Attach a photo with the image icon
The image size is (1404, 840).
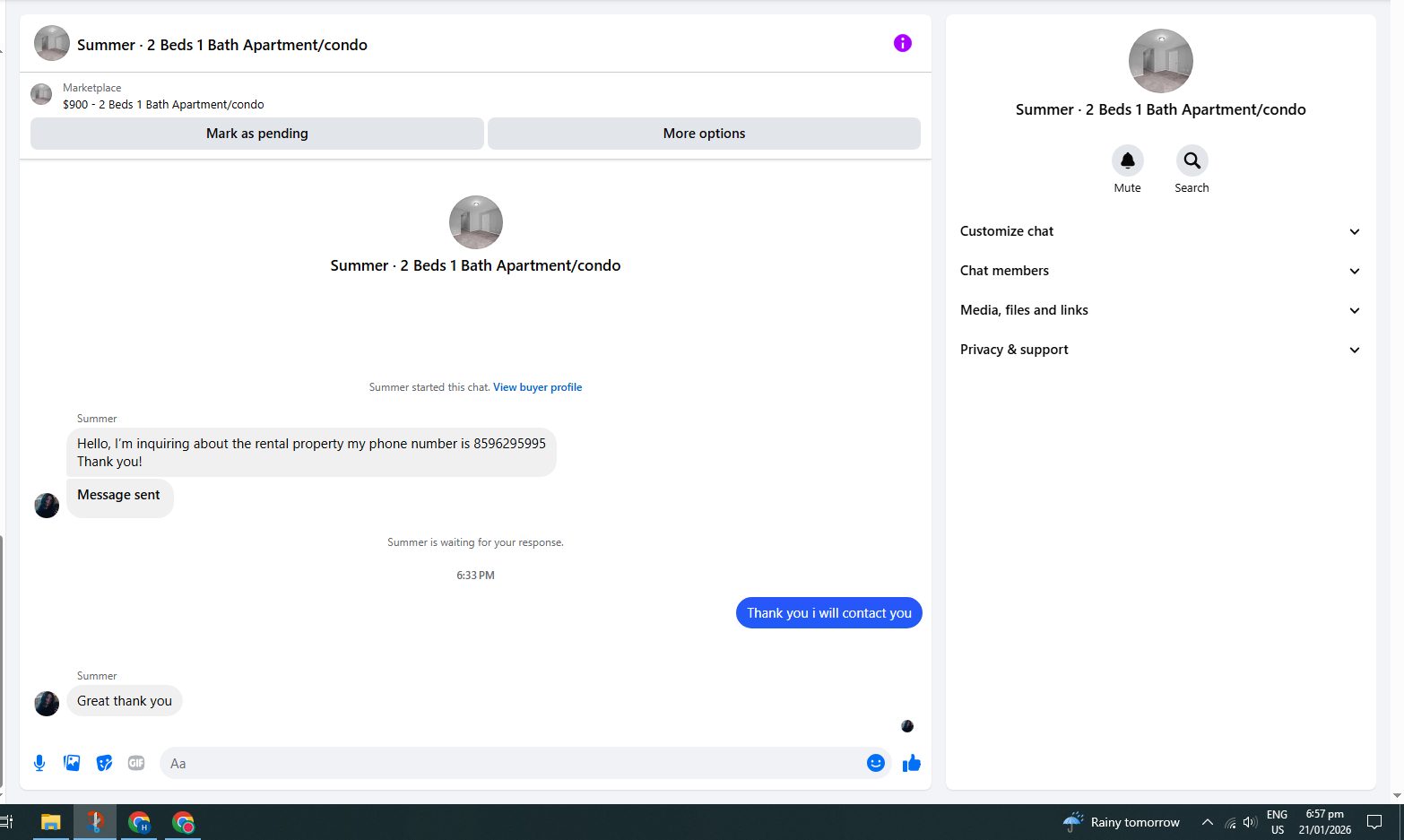(72, 763)
